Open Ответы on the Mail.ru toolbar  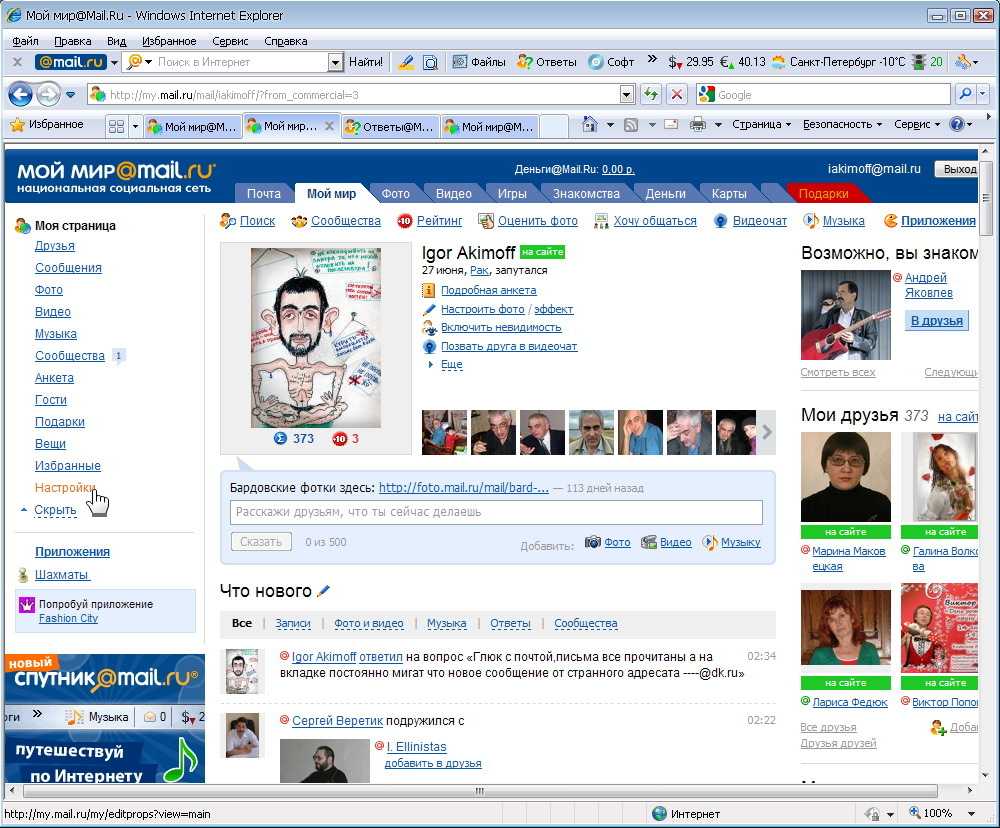coord(547,62)
